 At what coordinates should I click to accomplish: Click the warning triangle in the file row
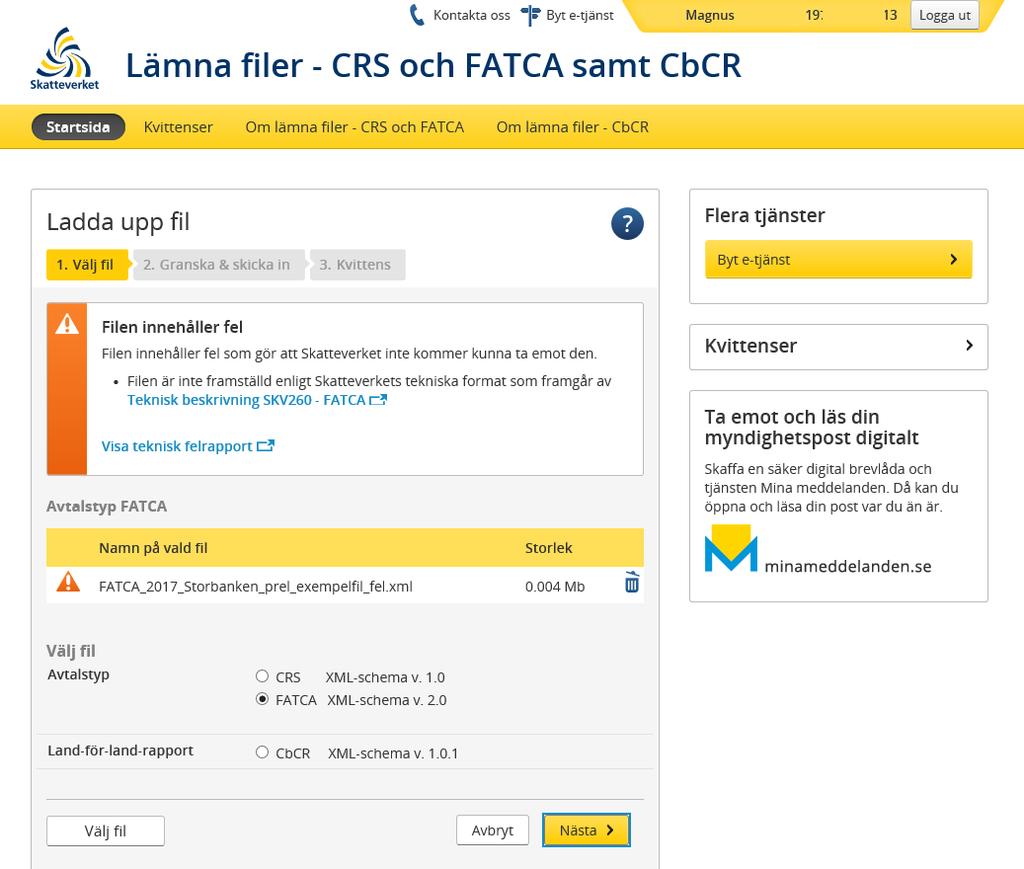click(68, 582)
